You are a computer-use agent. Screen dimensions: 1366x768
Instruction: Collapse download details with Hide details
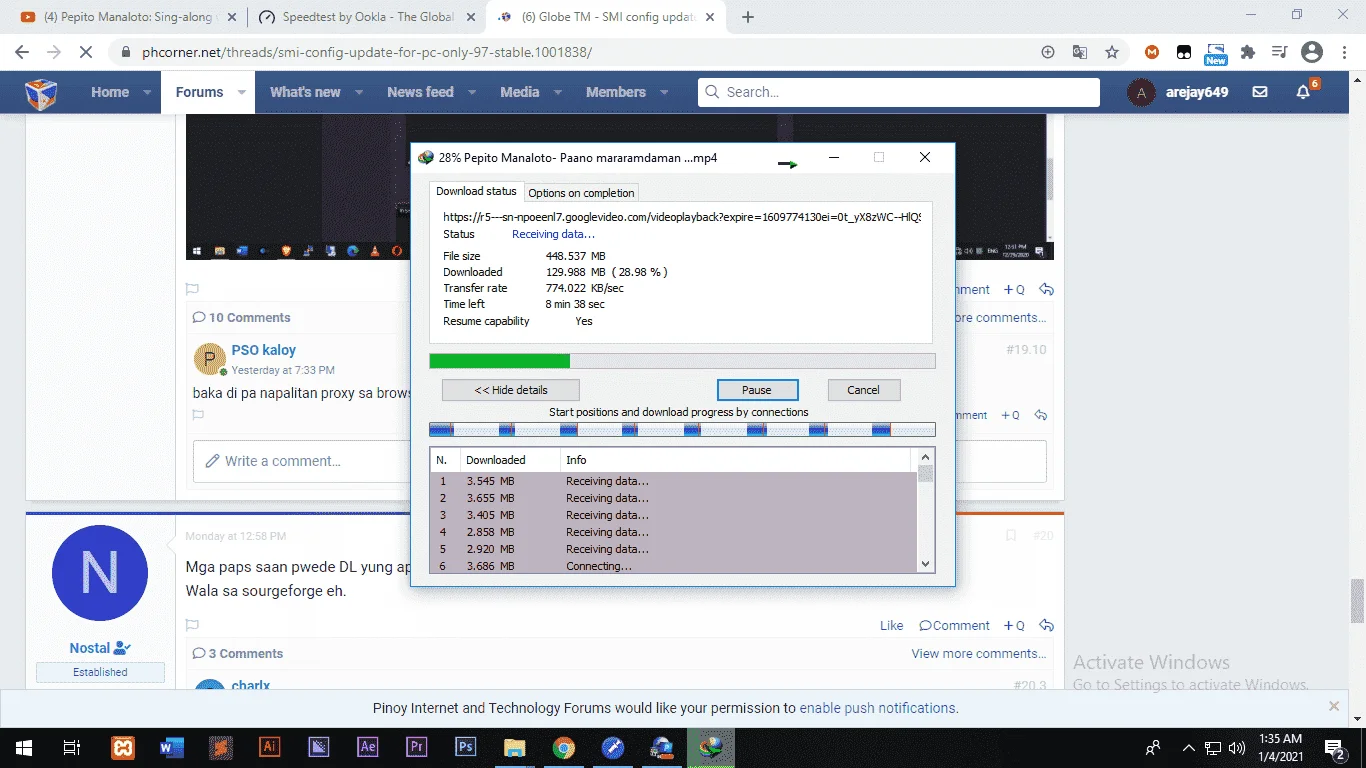pos(511,390)
